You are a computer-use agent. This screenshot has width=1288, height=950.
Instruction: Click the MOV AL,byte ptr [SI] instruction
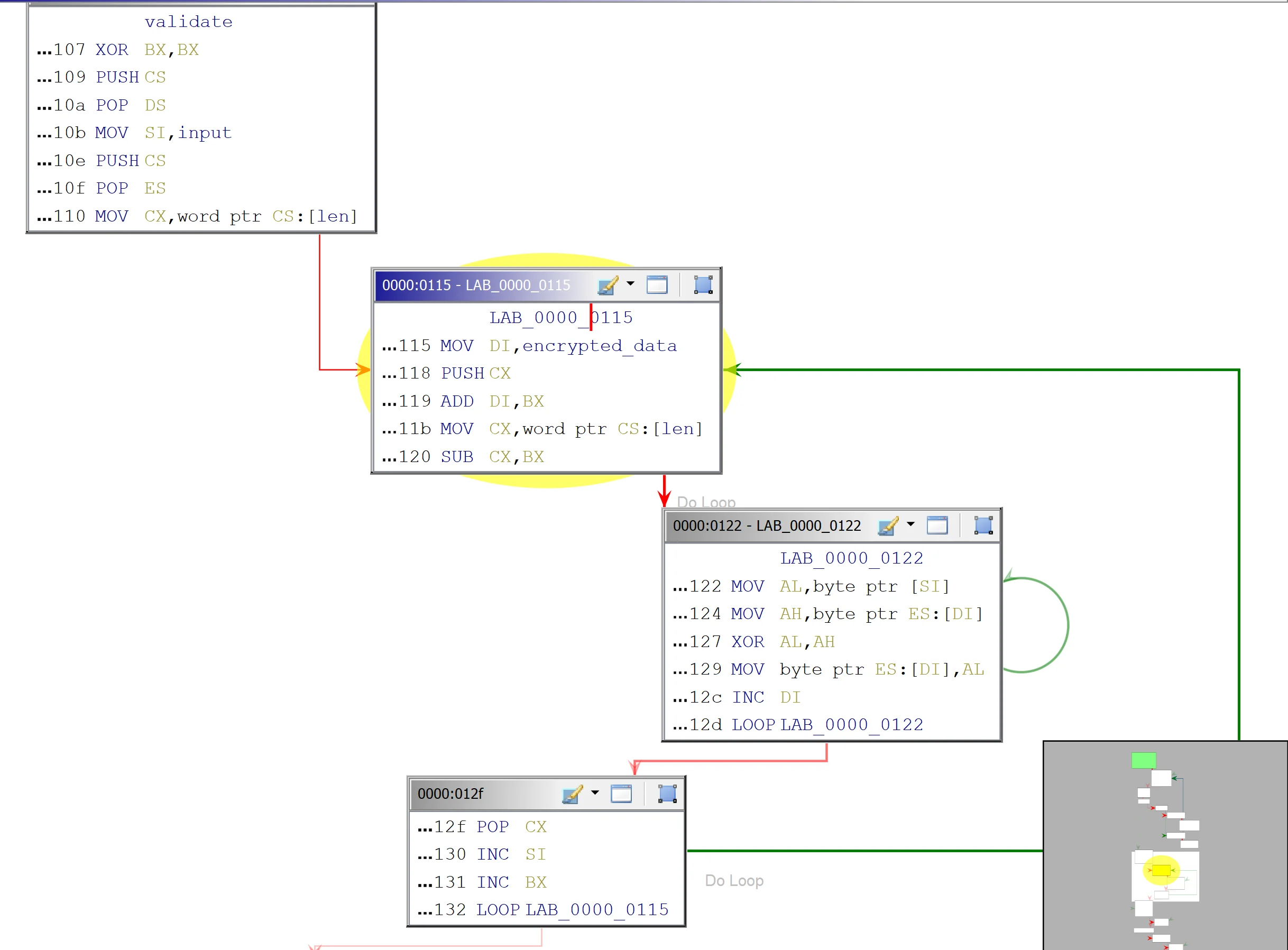point(811,586)
